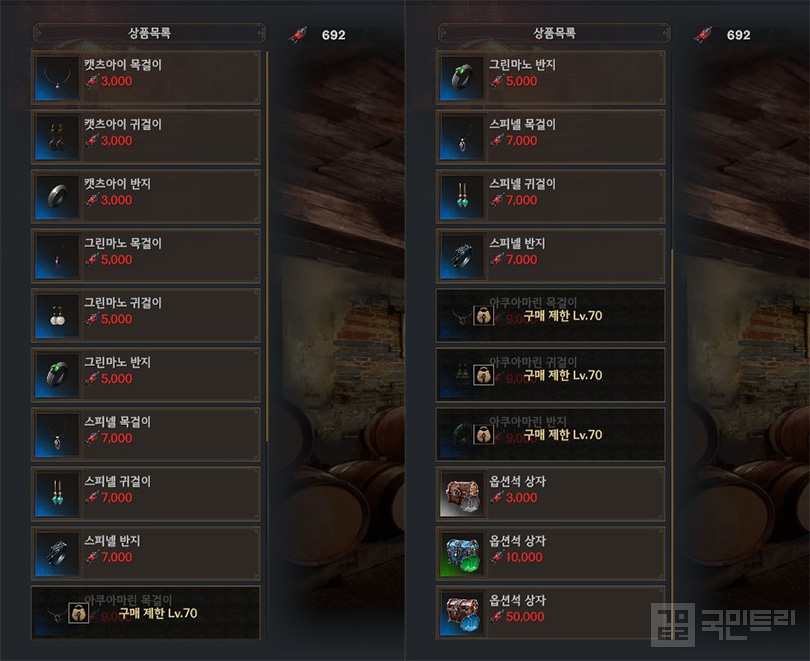Click the lock icon on 아쿠아마린 귀걸이
810x661 pixels.
click(x=483, y=375)
